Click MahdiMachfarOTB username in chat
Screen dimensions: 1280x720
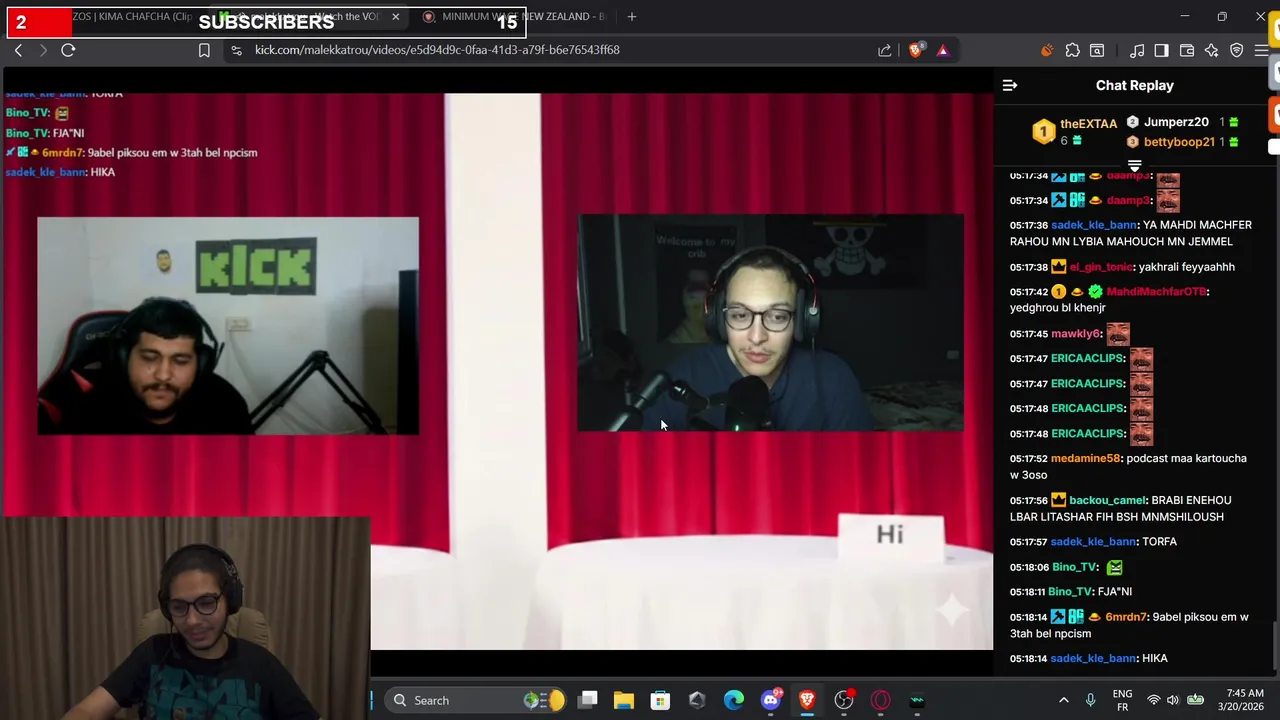(1156, 292)
